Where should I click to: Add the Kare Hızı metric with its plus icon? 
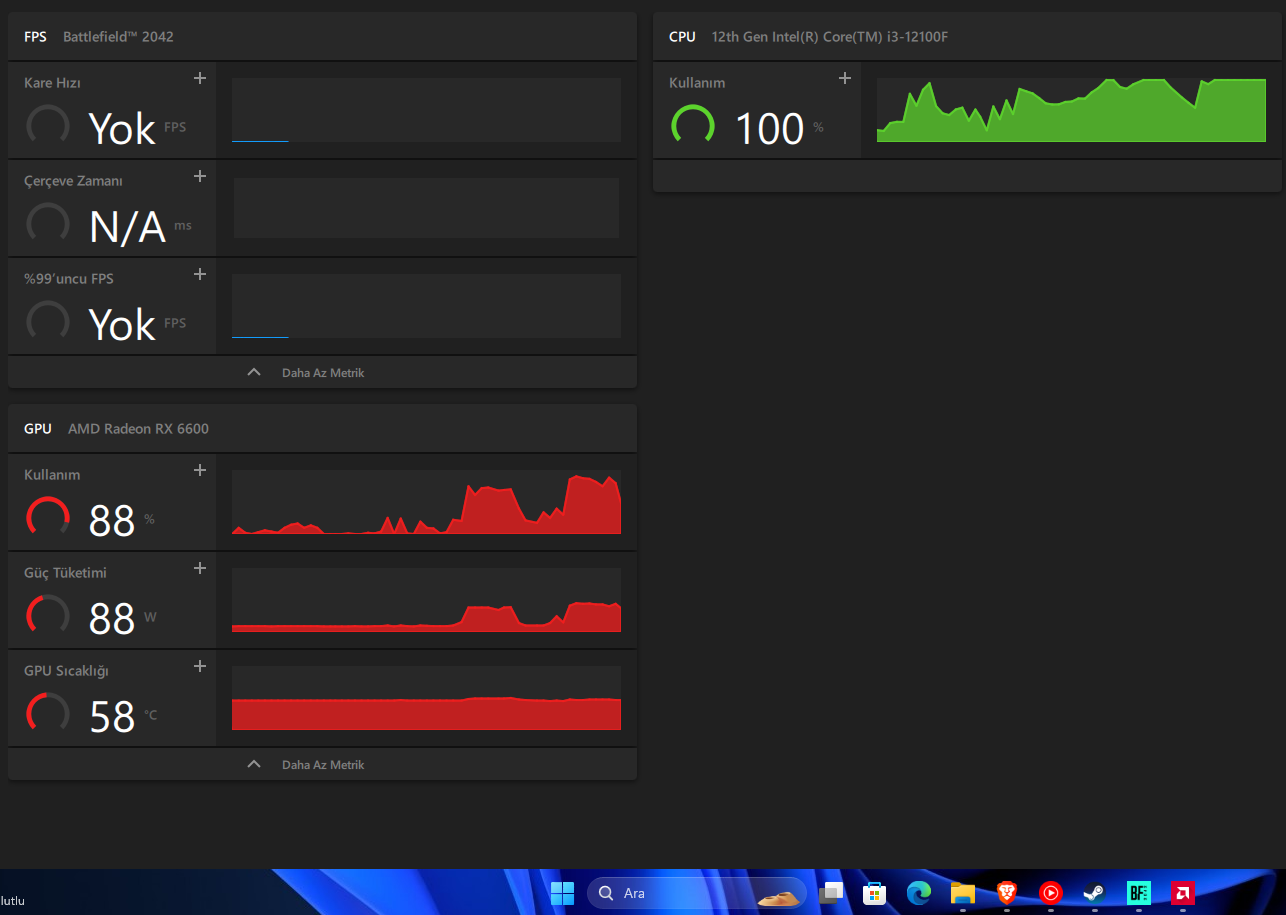click(199, 78)
